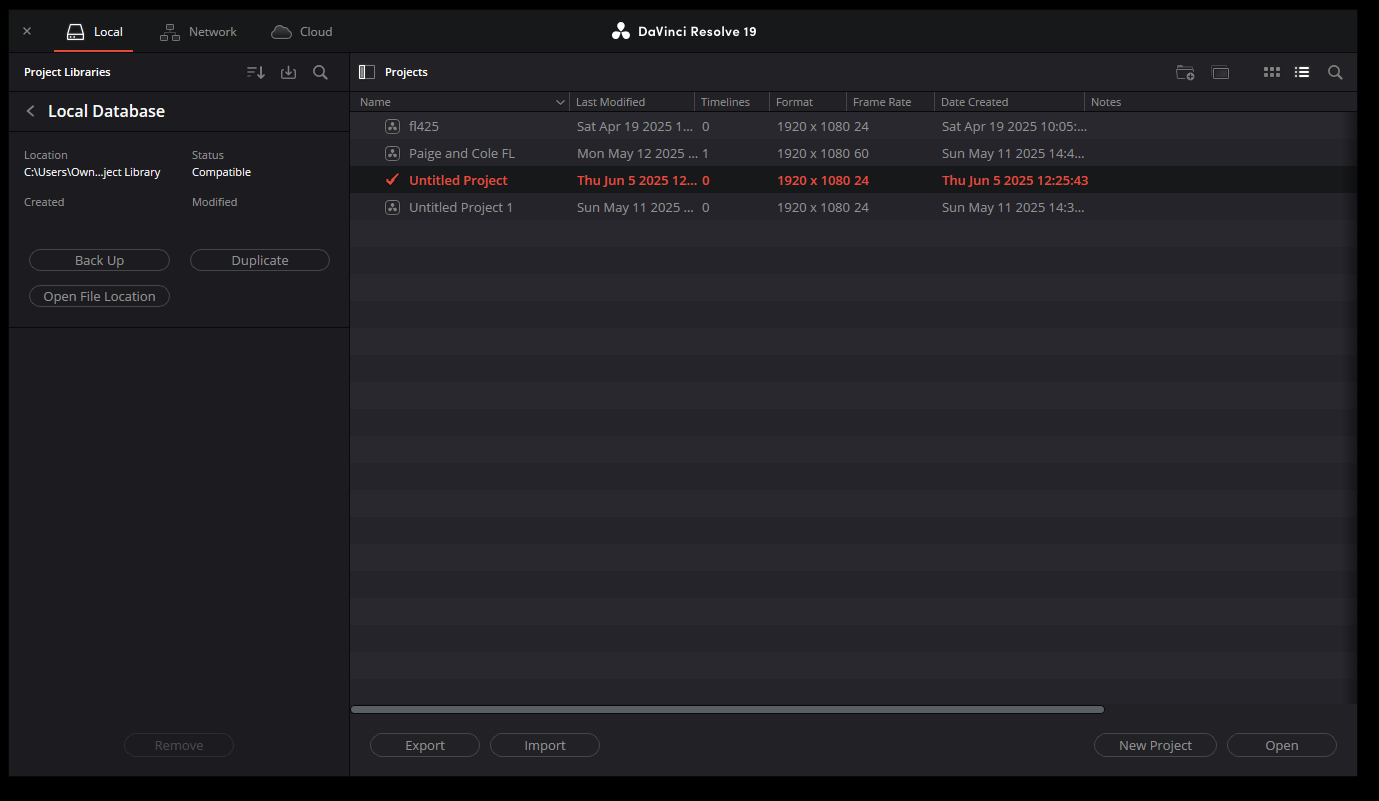The width and height of the screenshot is (1379, 801).
Task: Select the Paige and Cole FL project
Action: 853,153
